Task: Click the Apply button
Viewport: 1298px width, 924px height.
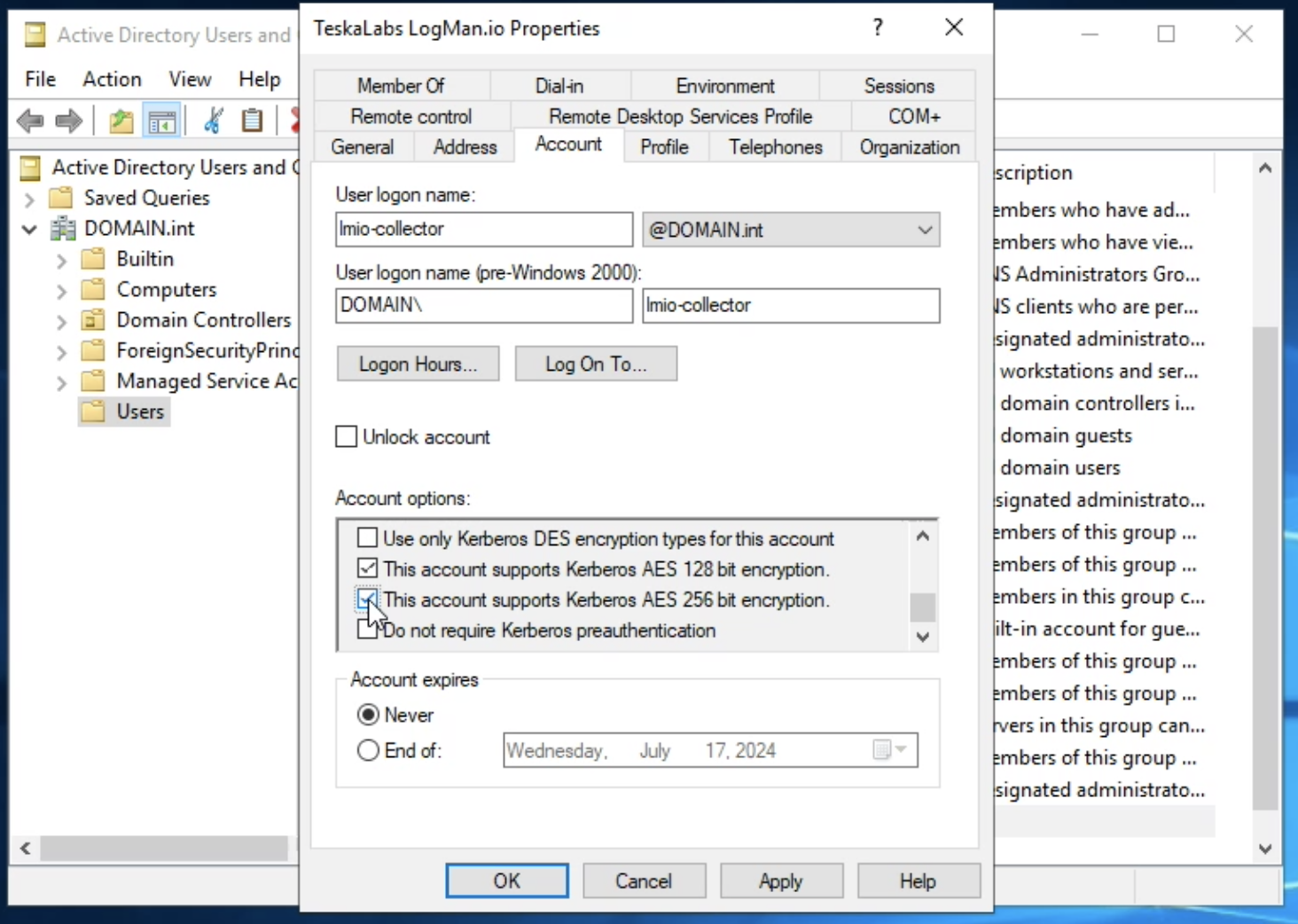Action: (781, 881)
